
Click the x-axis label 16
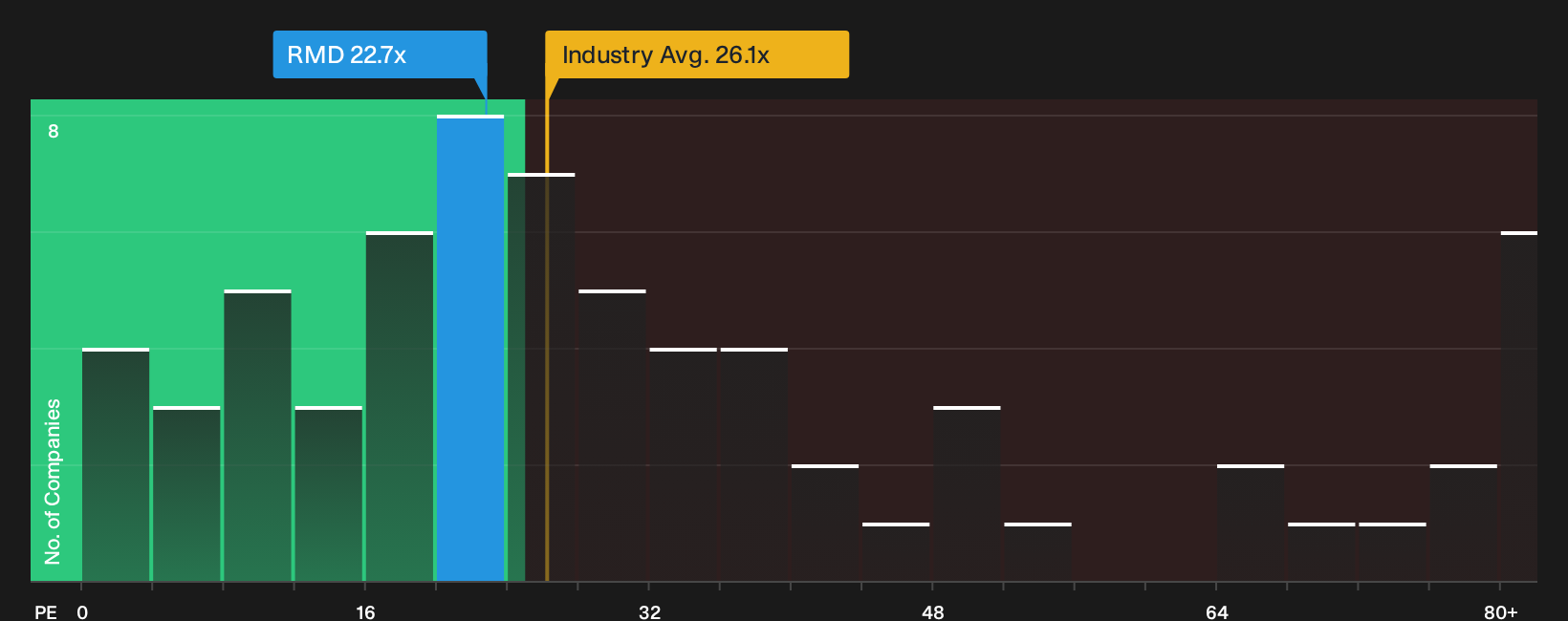365,611
